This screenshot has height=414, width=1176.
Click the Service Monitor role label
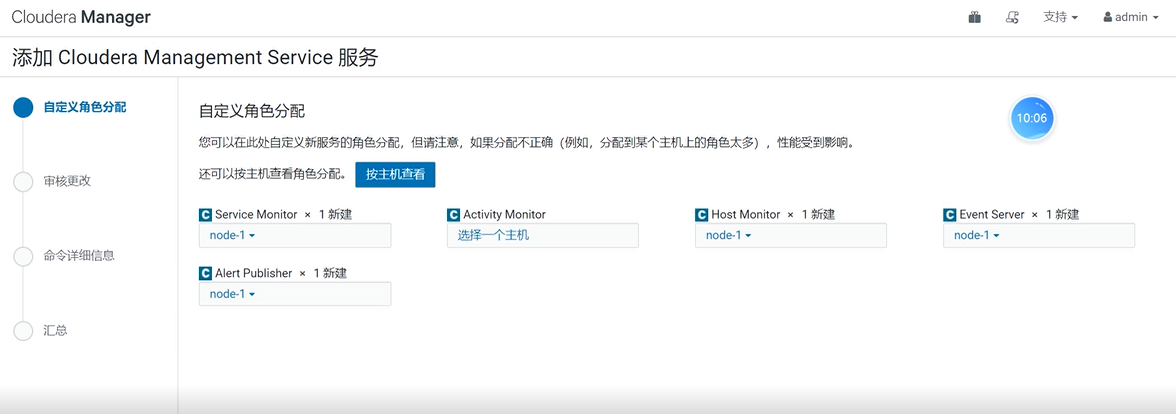(256, 214)
